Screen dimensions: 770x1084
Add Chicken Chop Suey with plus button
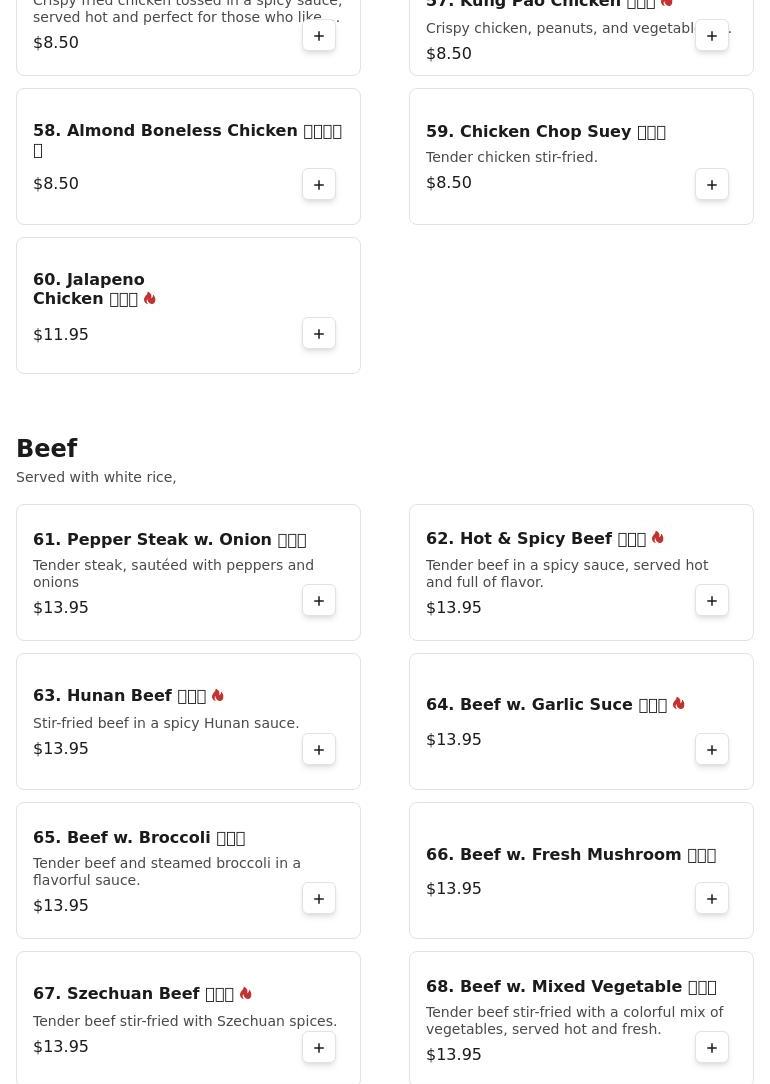(712, 185)
